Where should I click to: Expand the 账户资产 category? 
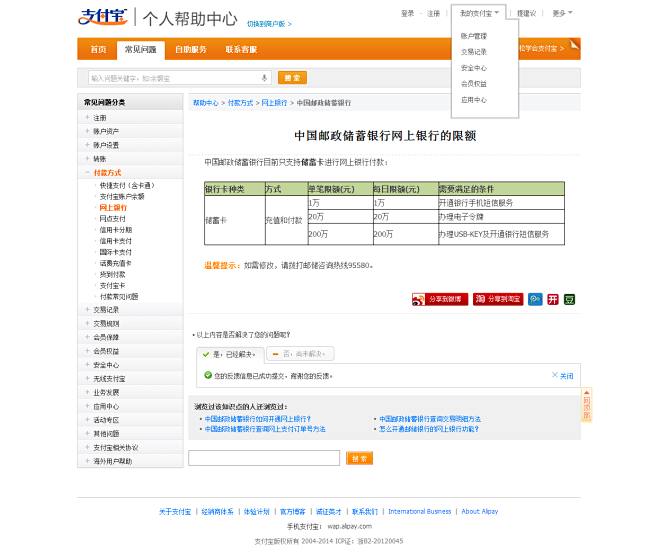pos(131,131)
